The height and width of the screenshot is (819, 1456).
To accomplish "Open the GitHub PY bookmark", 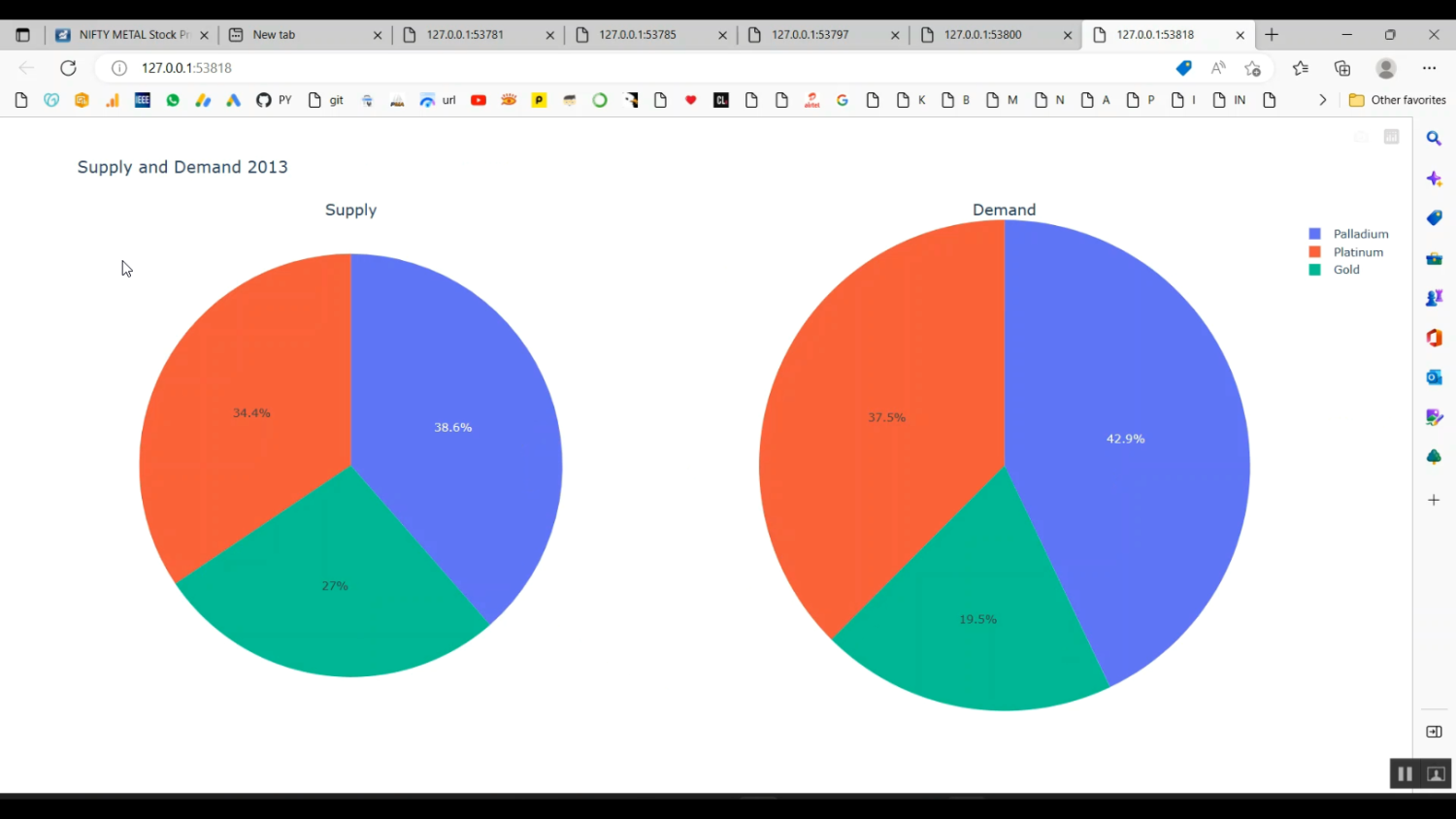I will pyautogui.click(x=273, y=100).
